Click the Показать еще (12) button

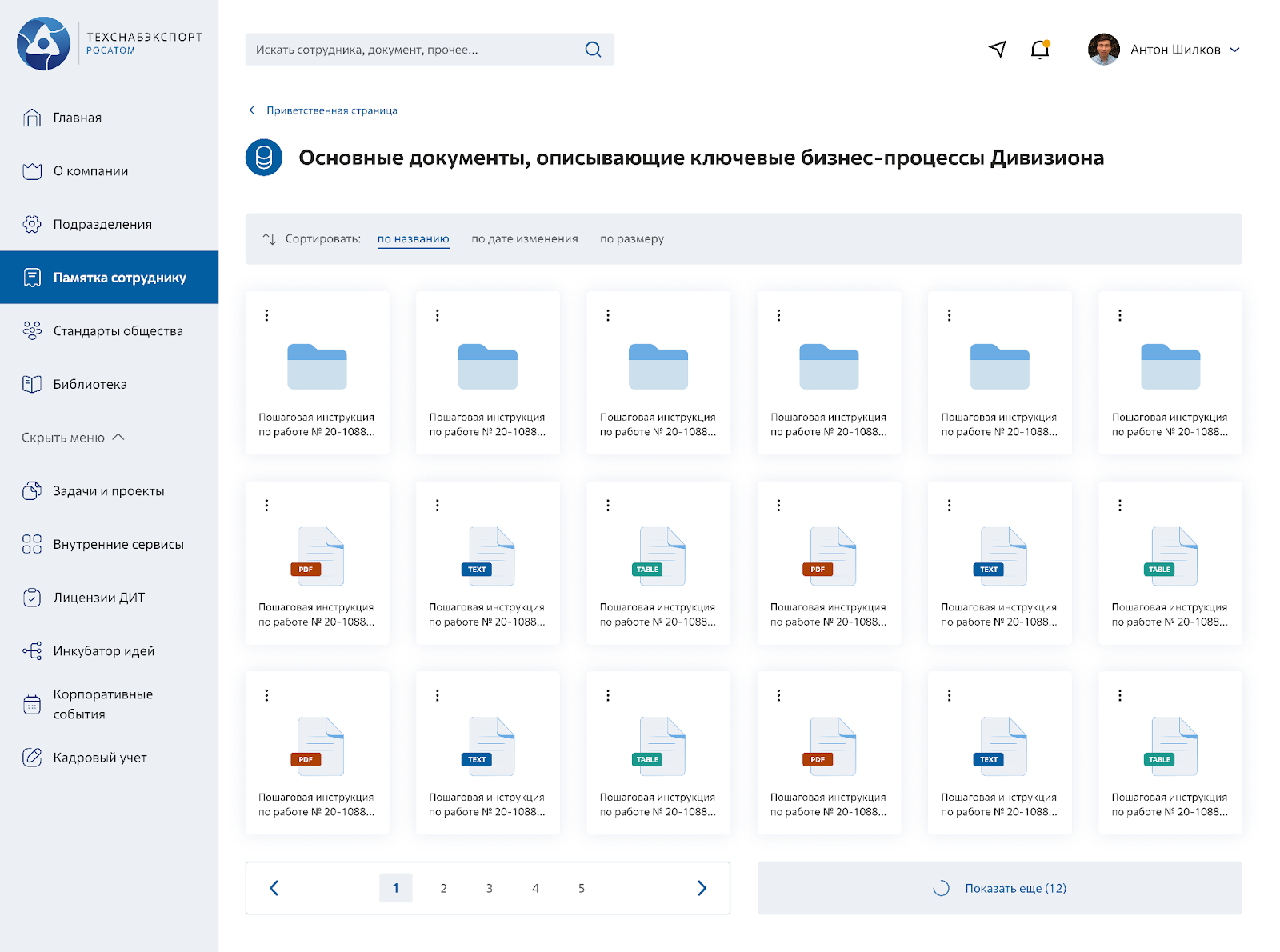(x=999, y=888)
